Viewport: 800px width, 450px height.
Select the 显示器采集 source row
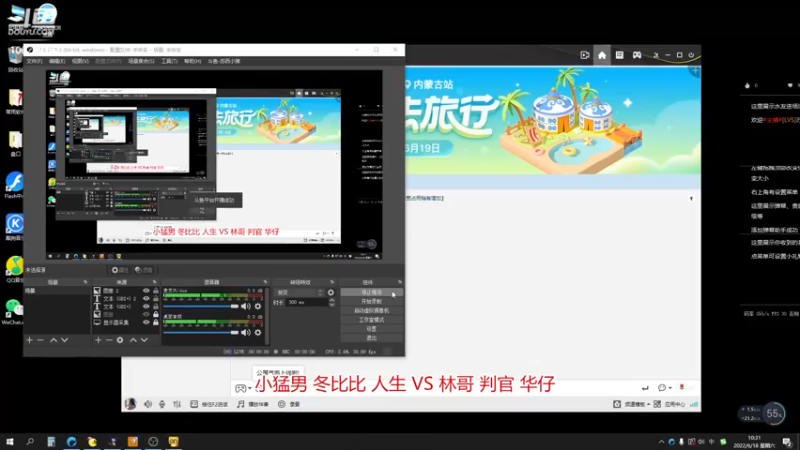tap(125, 322)
